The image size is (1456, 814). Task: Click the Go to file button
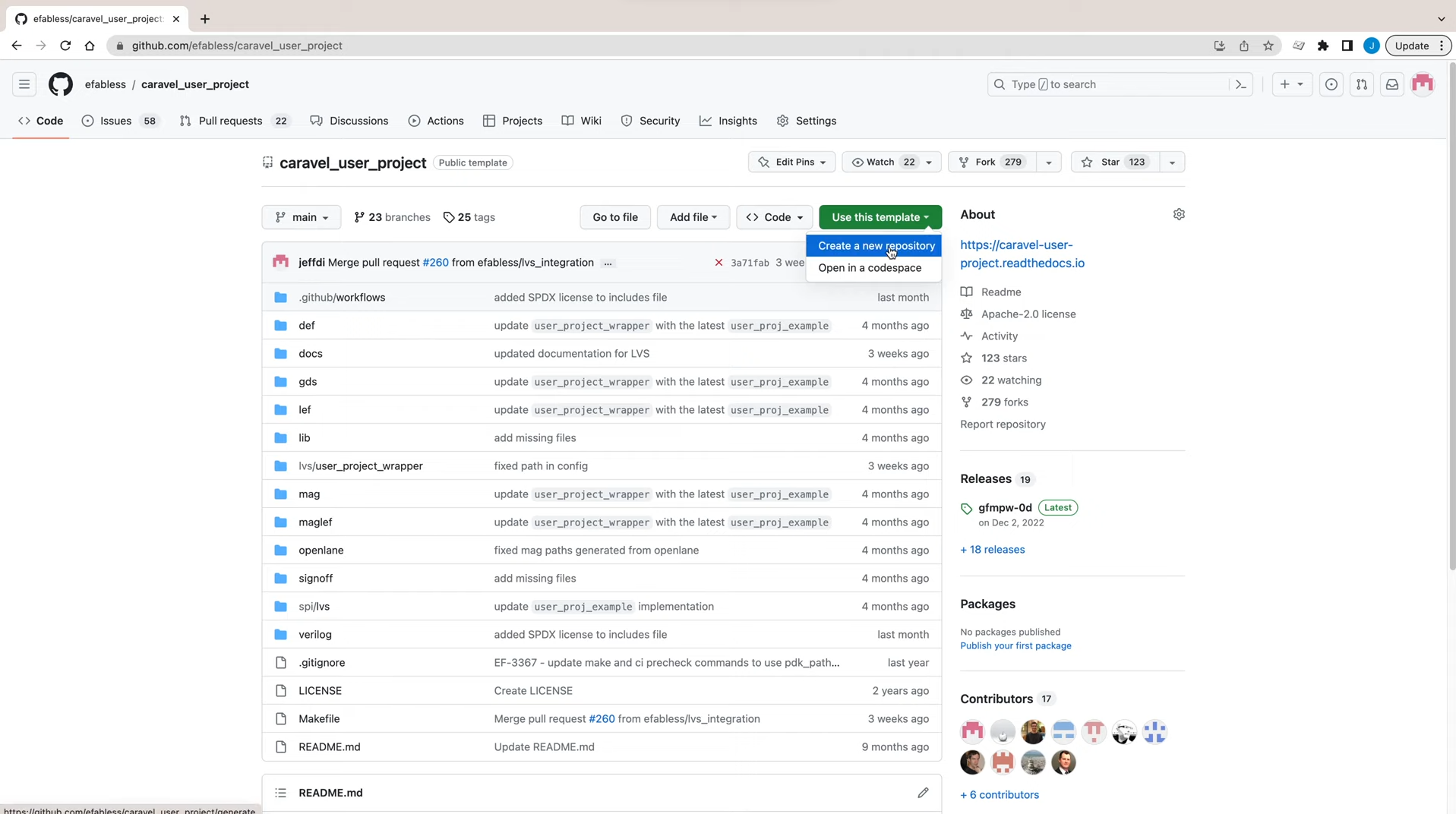pyautogui.click(x=615, y=217)
